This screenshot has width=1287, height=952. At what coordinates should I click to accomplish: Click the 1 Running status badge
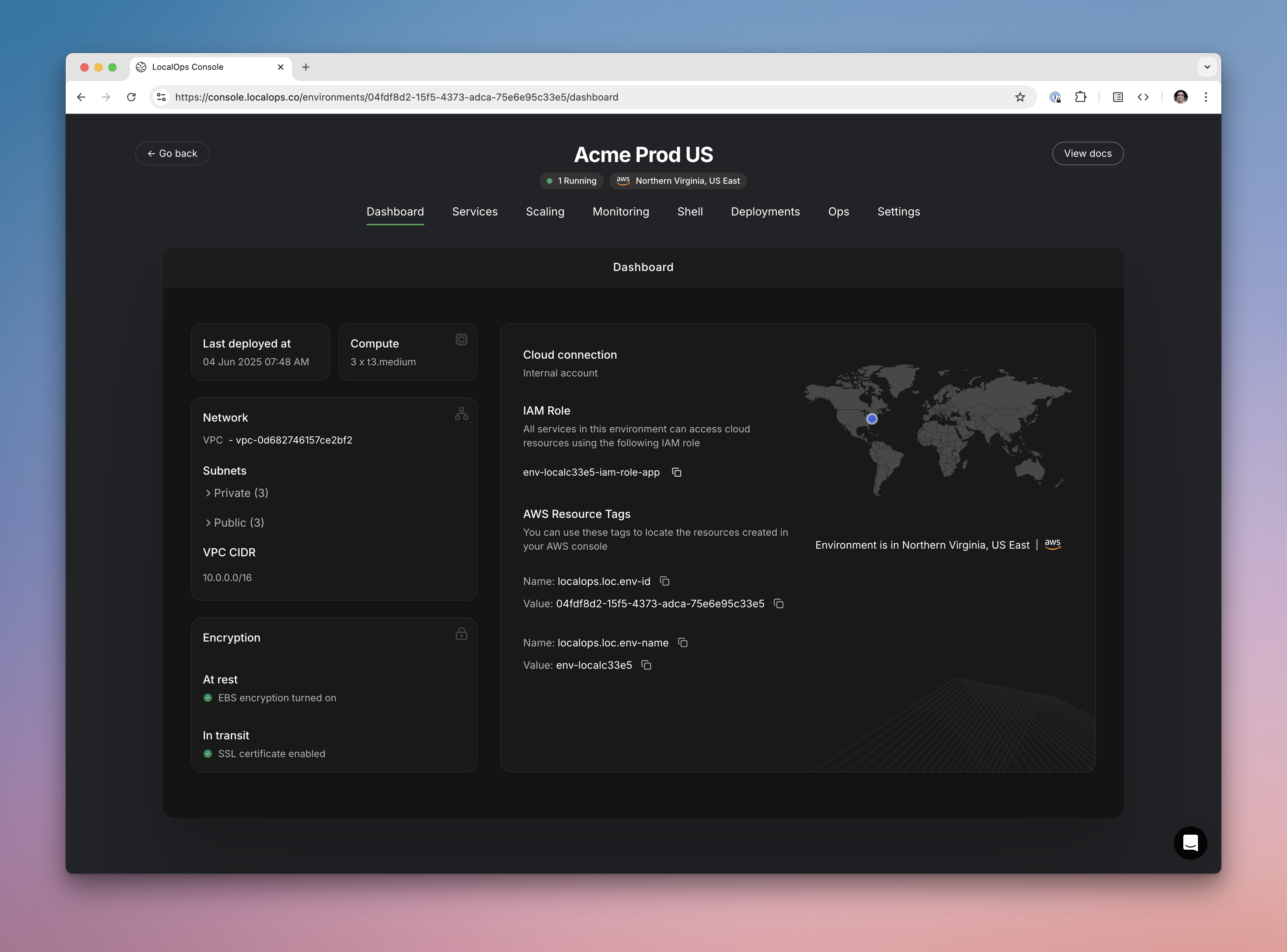pos(572,181)
